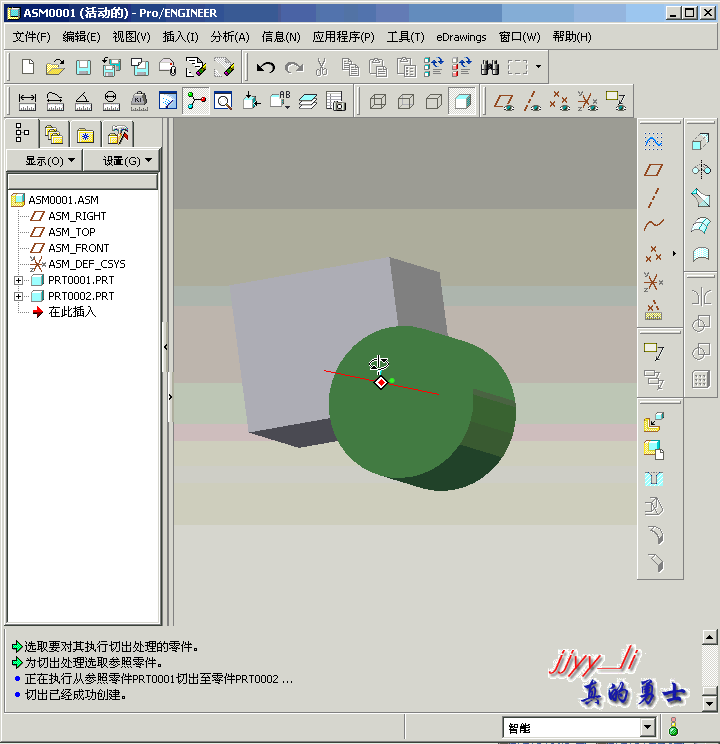
Task: Open the 文件(F) menu
Action: (31, 37)
